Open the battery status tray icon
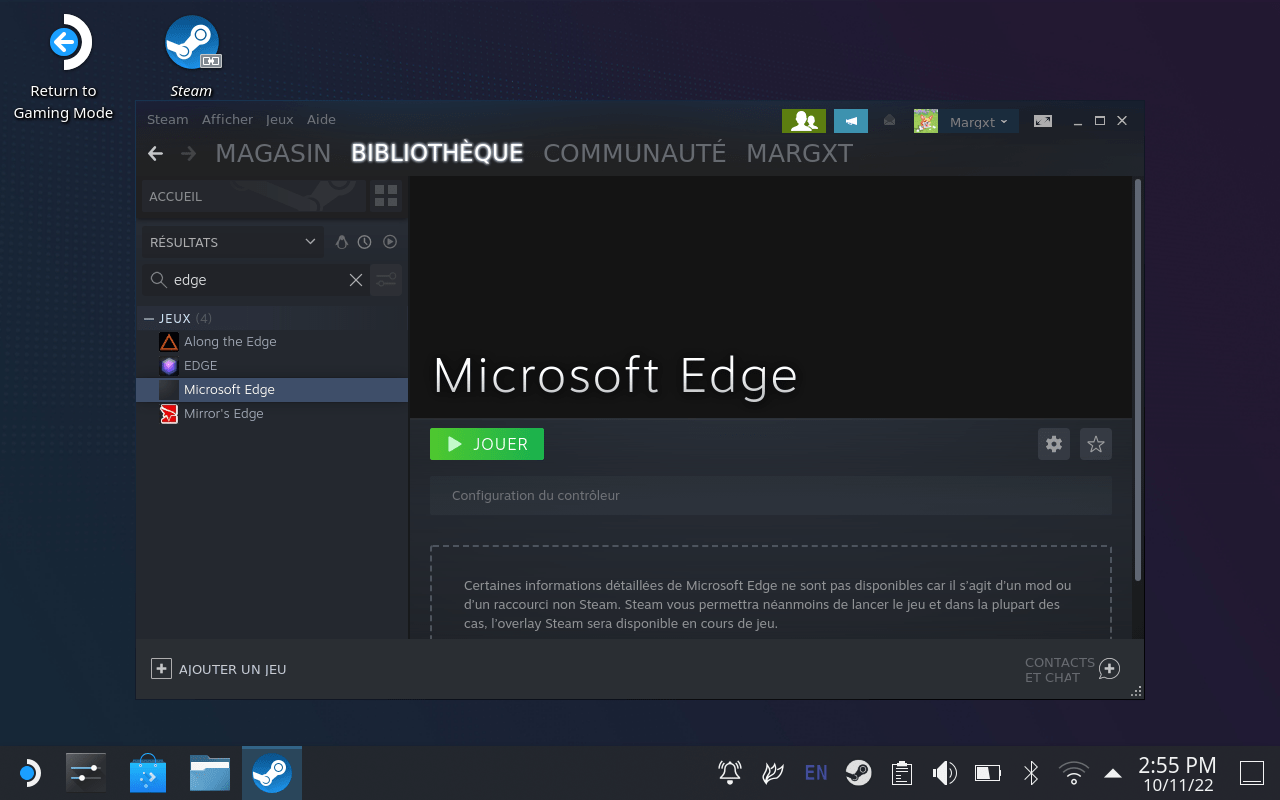Screen dimensions: 1280x800 pyautogui.click(x=988, y=773)
